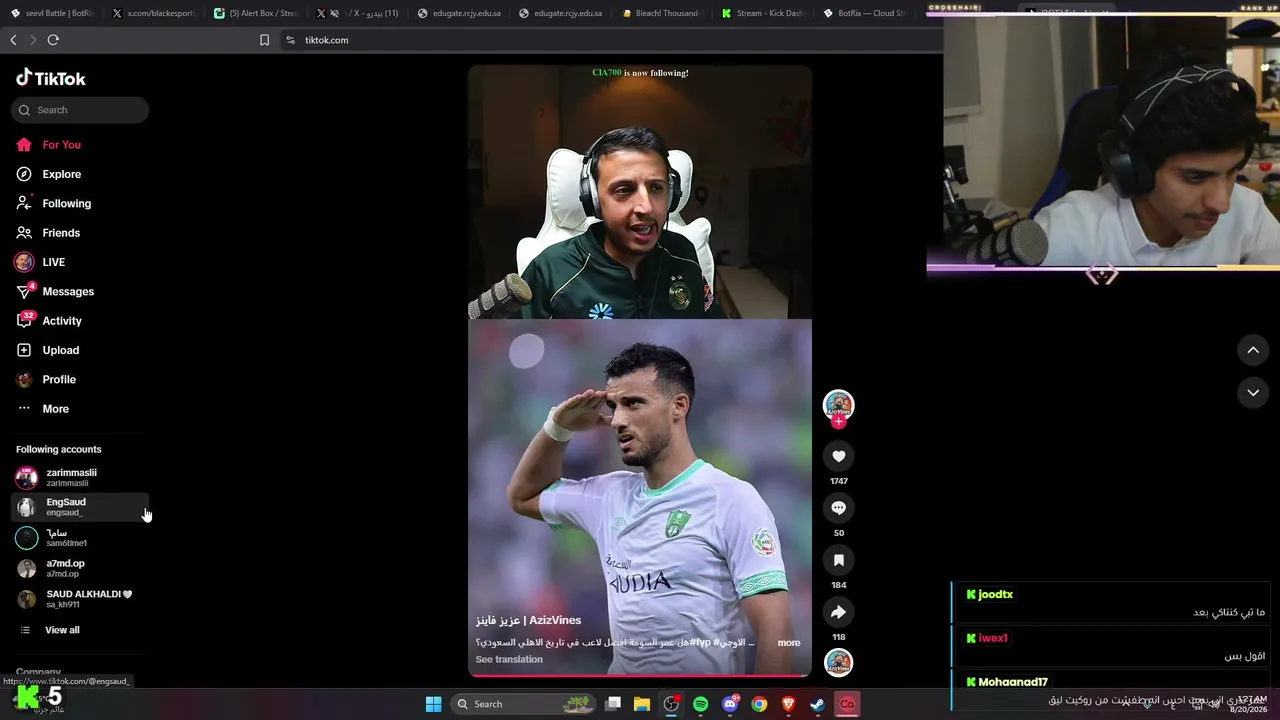
Task: Open site settings icon beside tiktok.com
Action: [x=290, y=40]
